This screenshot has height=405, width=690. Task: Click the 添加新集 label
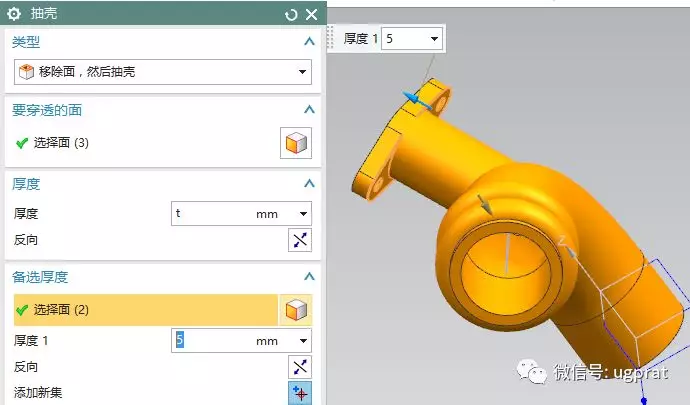pos(38,392)
